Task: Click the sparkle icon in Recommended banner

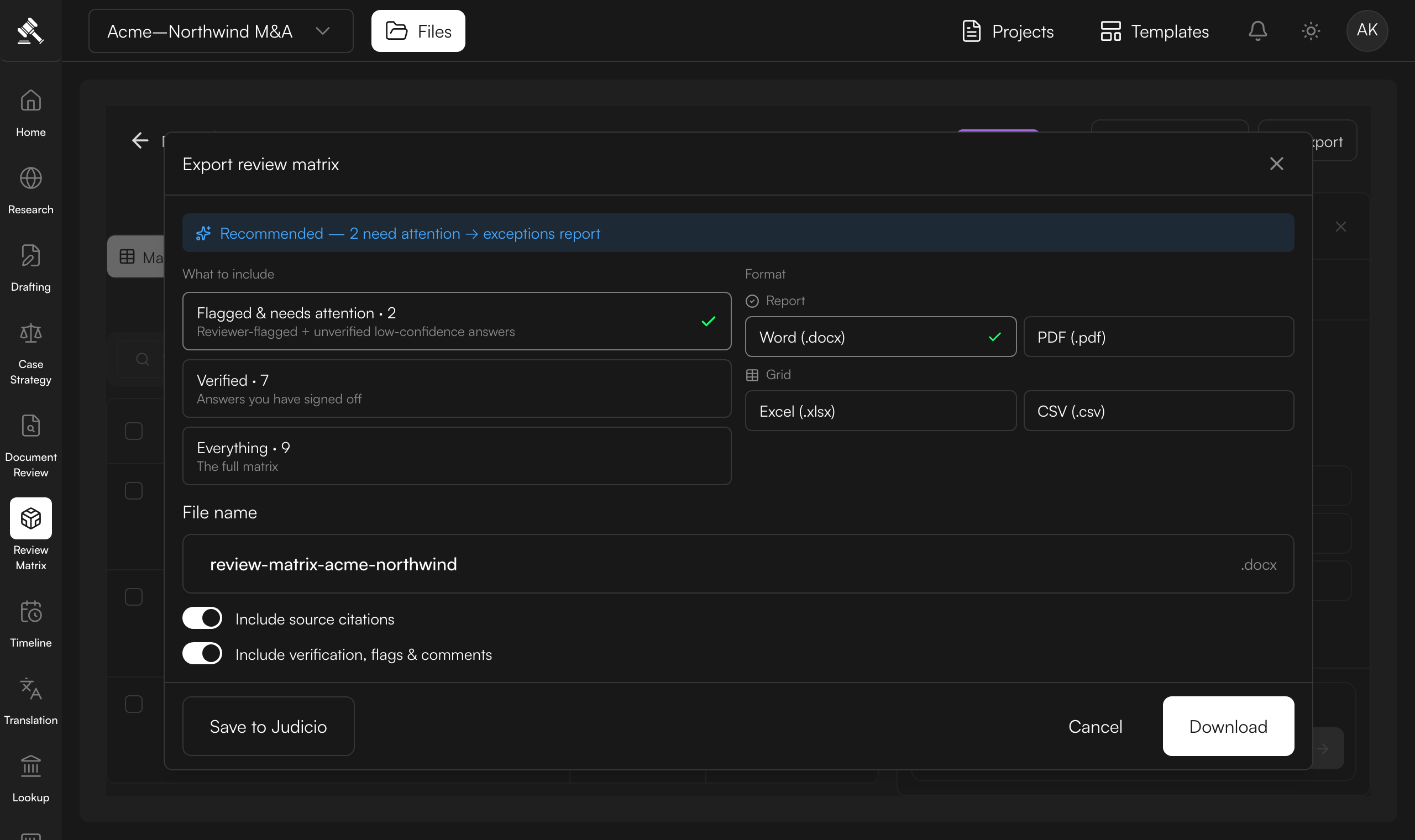Action: 203,233
